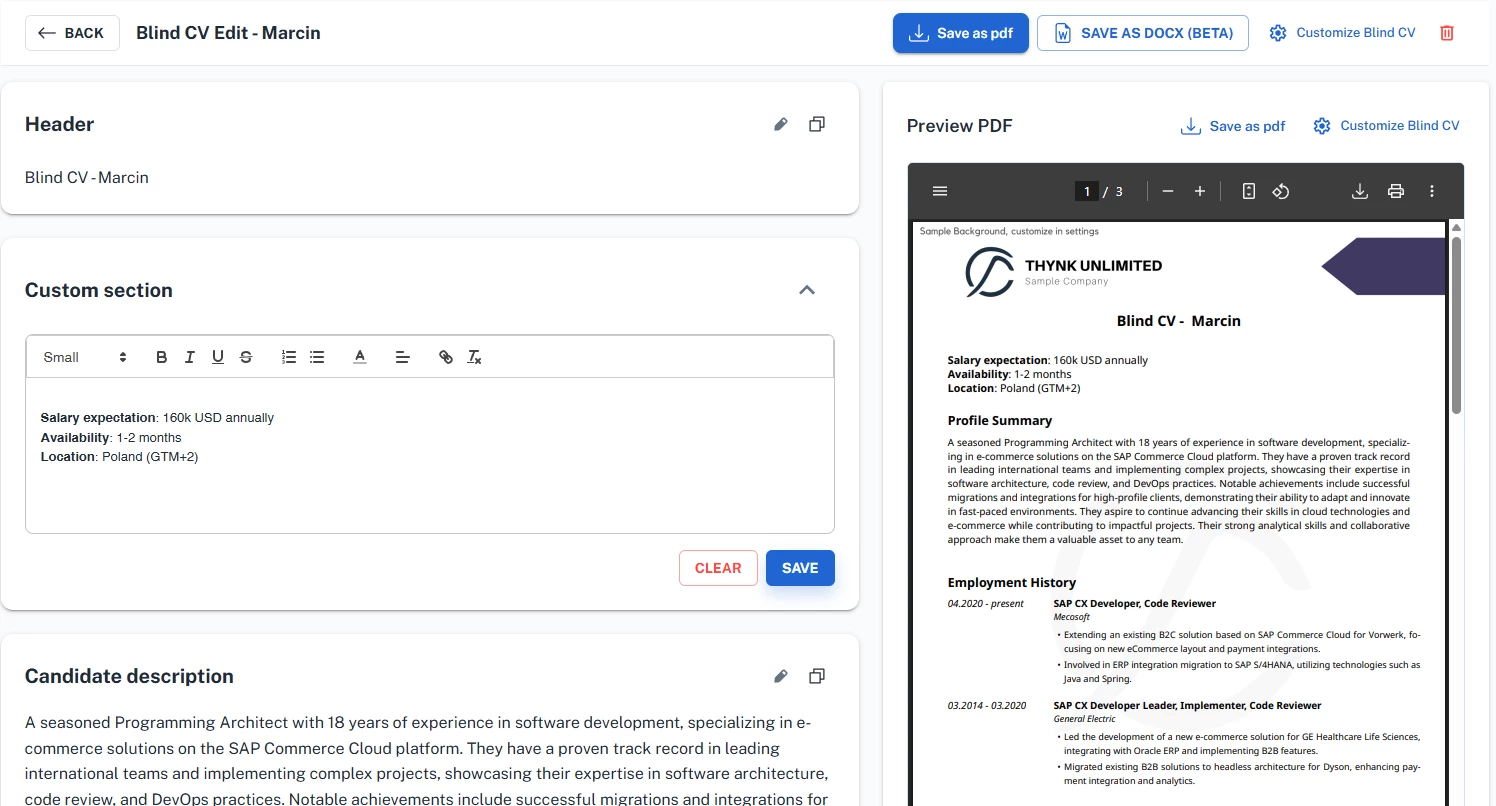1496x806 pixels.
Task: Click the PDF page number field
Action: click(x=1087, y=192)
